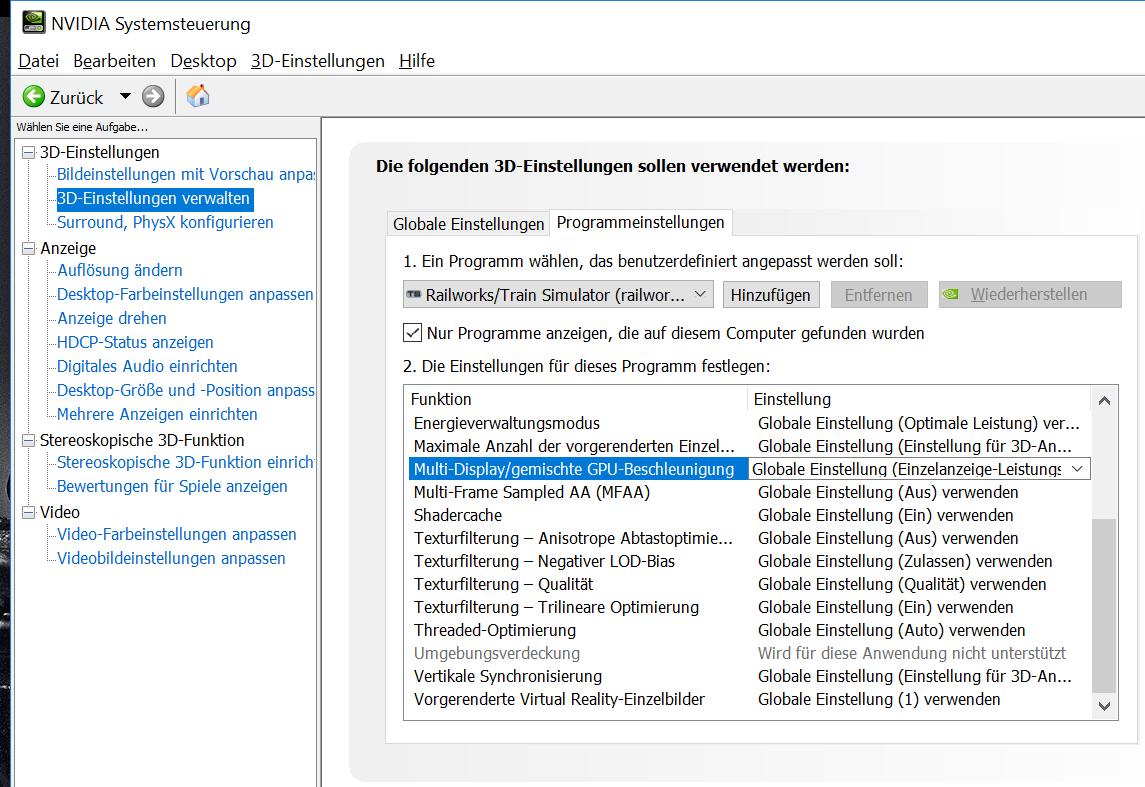Open 'Surround, PhysX konfigurieren' tree item

point(165,222)
